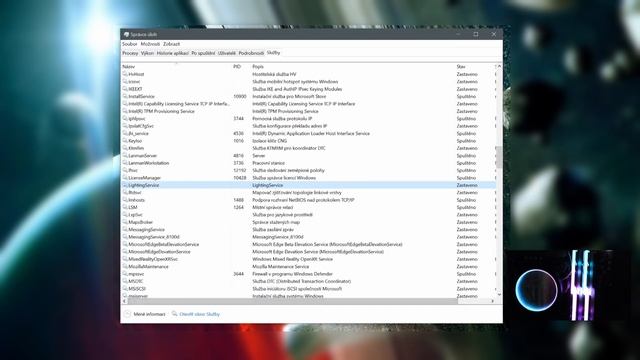Image resolution: width=640 pixels, height=360 pixels.
Task: Click the icon of the LicenseManager row
Action: point(125,178)
